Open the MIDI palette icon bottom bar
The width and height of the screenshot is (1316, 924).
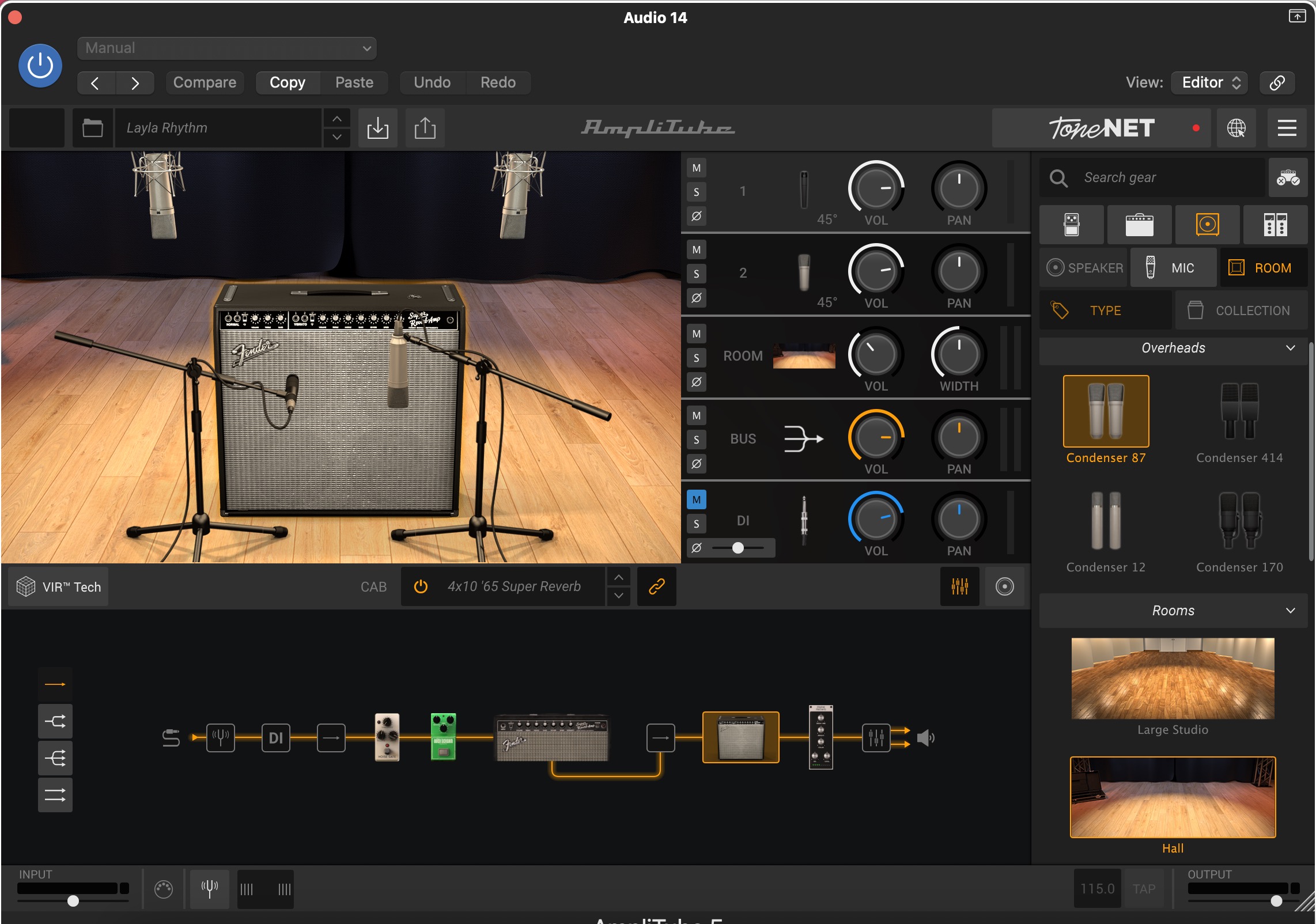164,889
